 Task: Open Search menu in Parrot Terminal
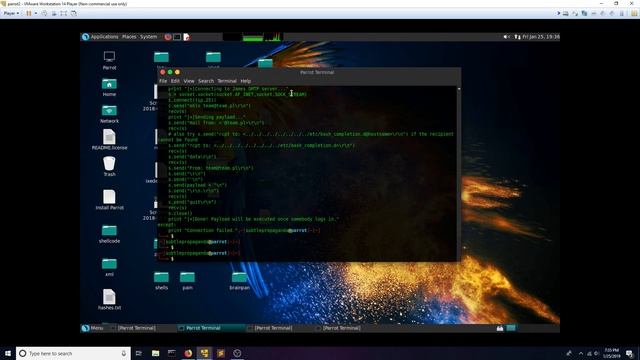click(x=206, y=81)
